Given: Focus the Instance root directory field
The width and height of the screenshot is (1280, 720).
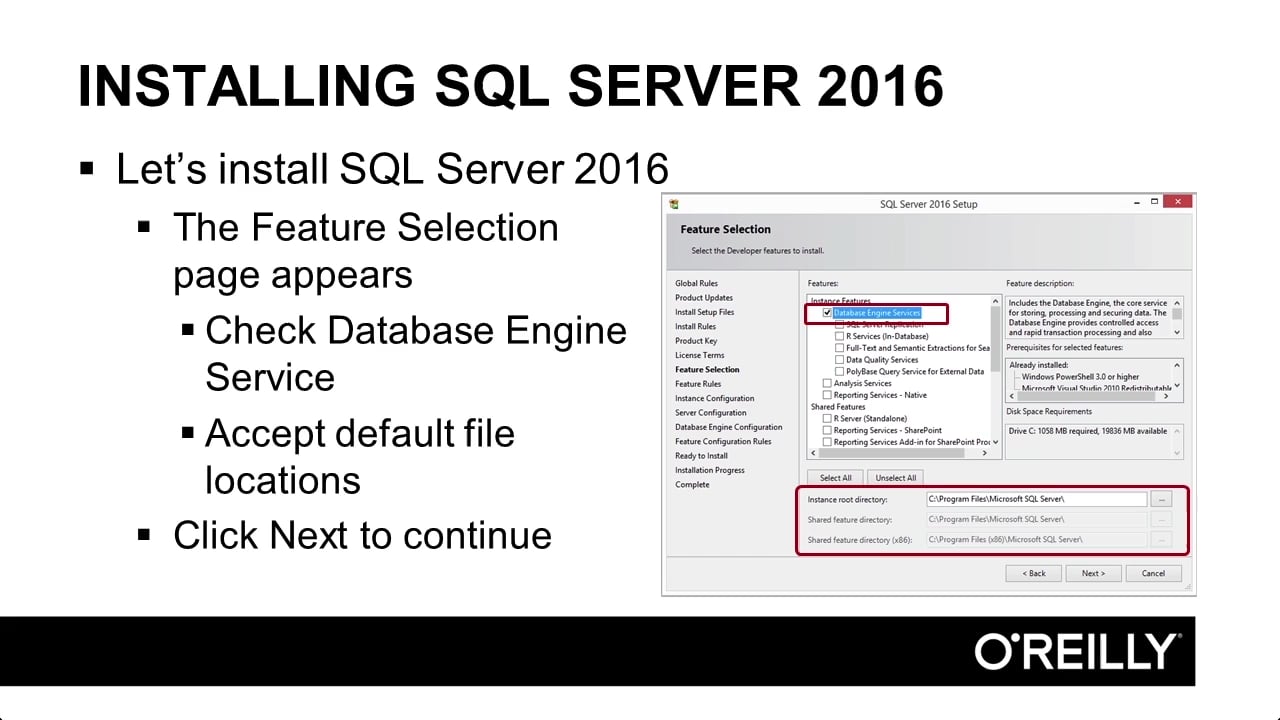Looking at the screenshot, I should (x=1036, y=498).
